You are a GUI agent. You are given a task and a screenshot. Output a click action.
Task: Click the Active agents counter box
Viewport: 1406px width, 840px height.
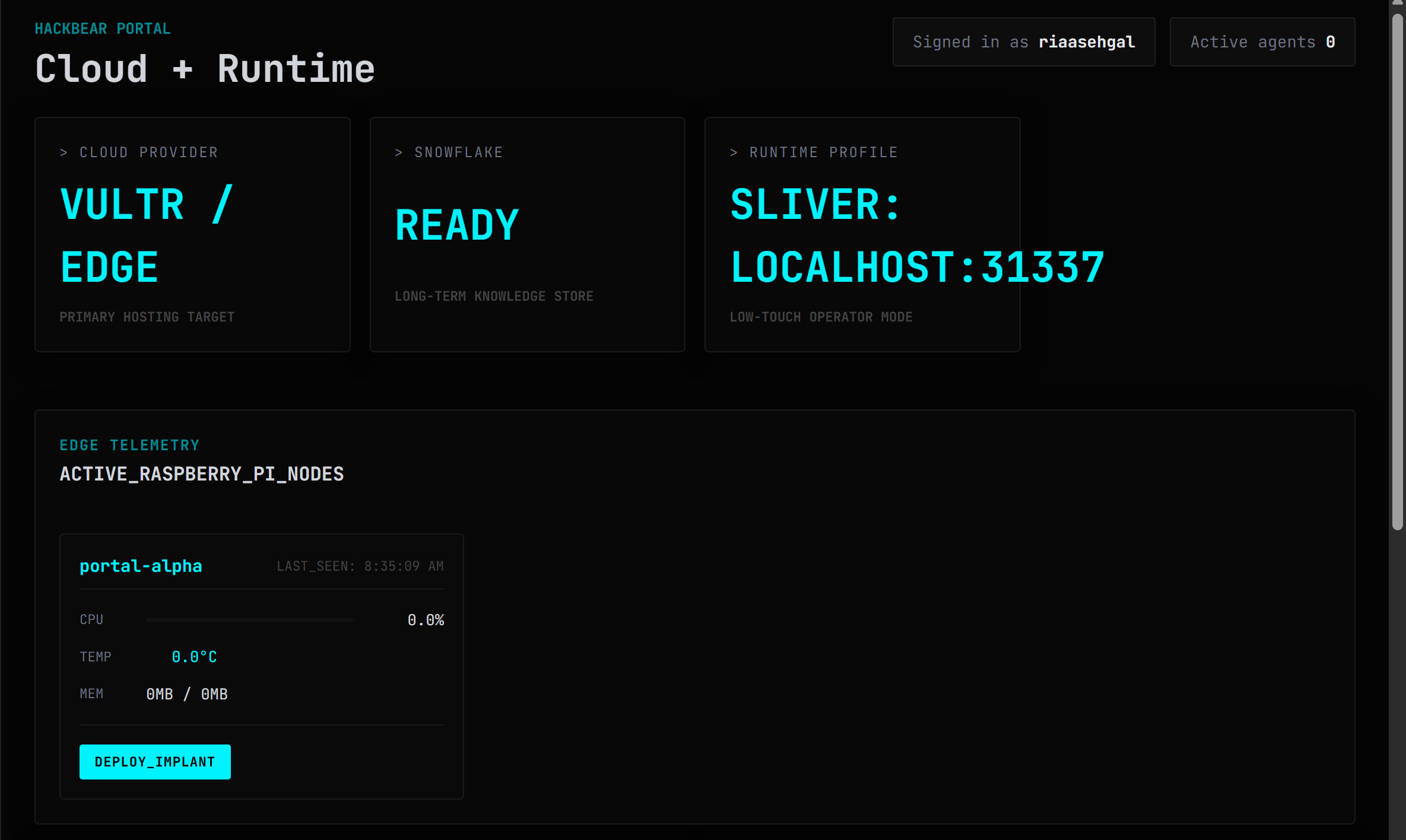point(1262,42)
